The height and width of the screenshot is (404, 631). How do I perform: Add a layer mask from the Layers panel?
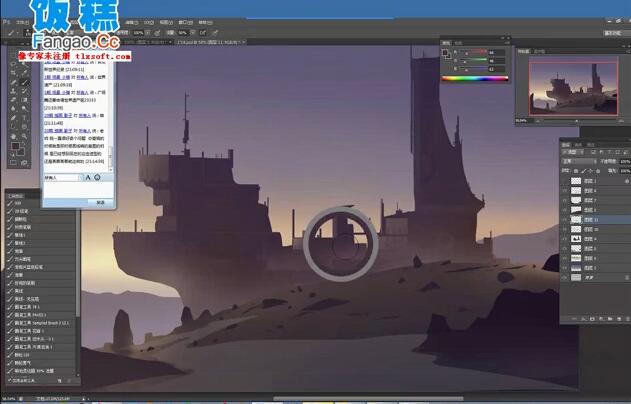pos(592,319)
